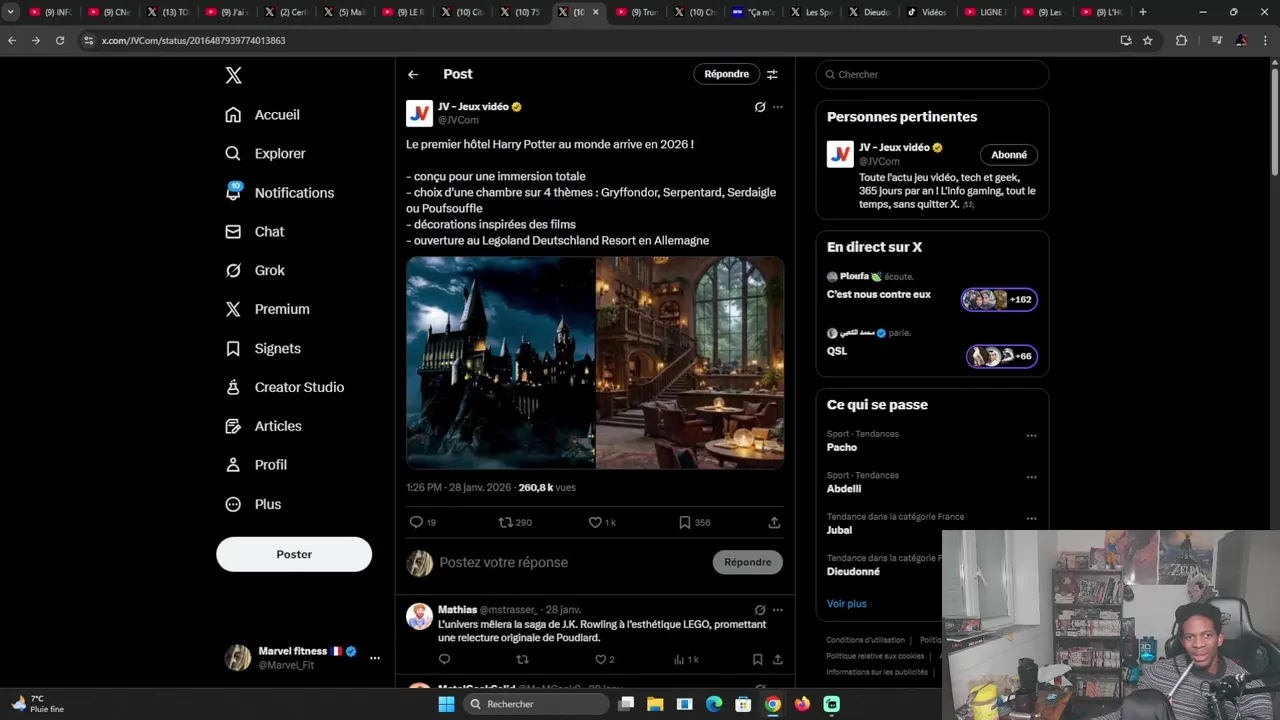The height and width of the screenshot is (720, 1280).
Task: Bookmark this page with star icon
Action: coord(1148,40)
